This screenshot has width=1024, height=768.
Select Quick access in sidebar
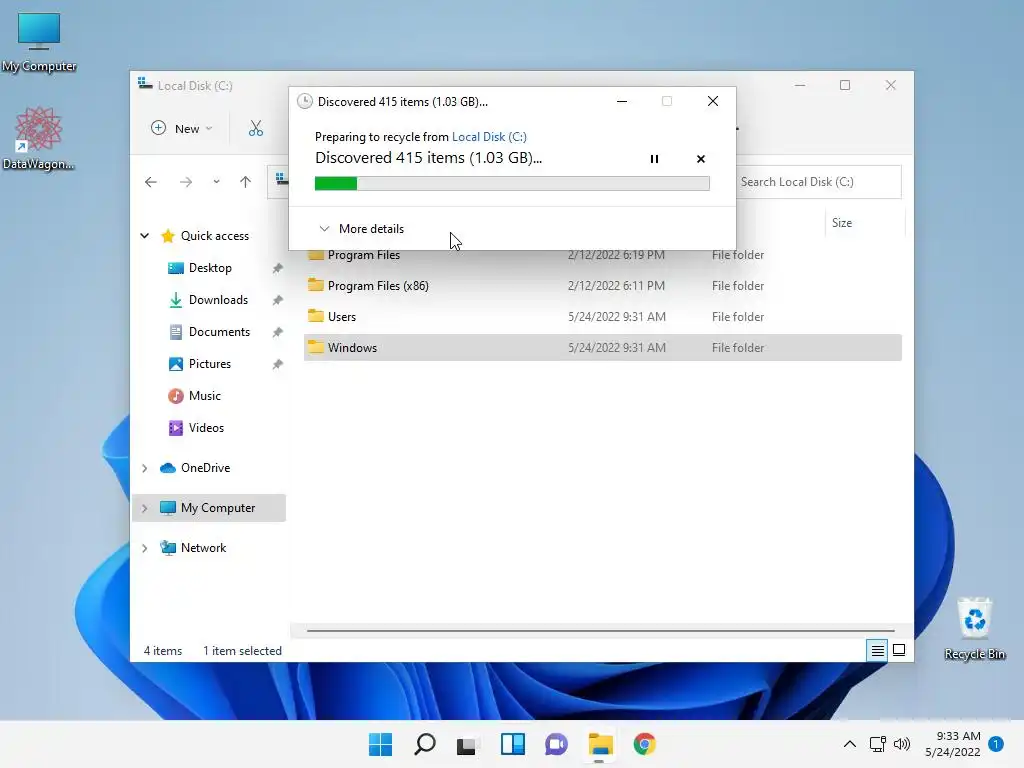(214, 236)
